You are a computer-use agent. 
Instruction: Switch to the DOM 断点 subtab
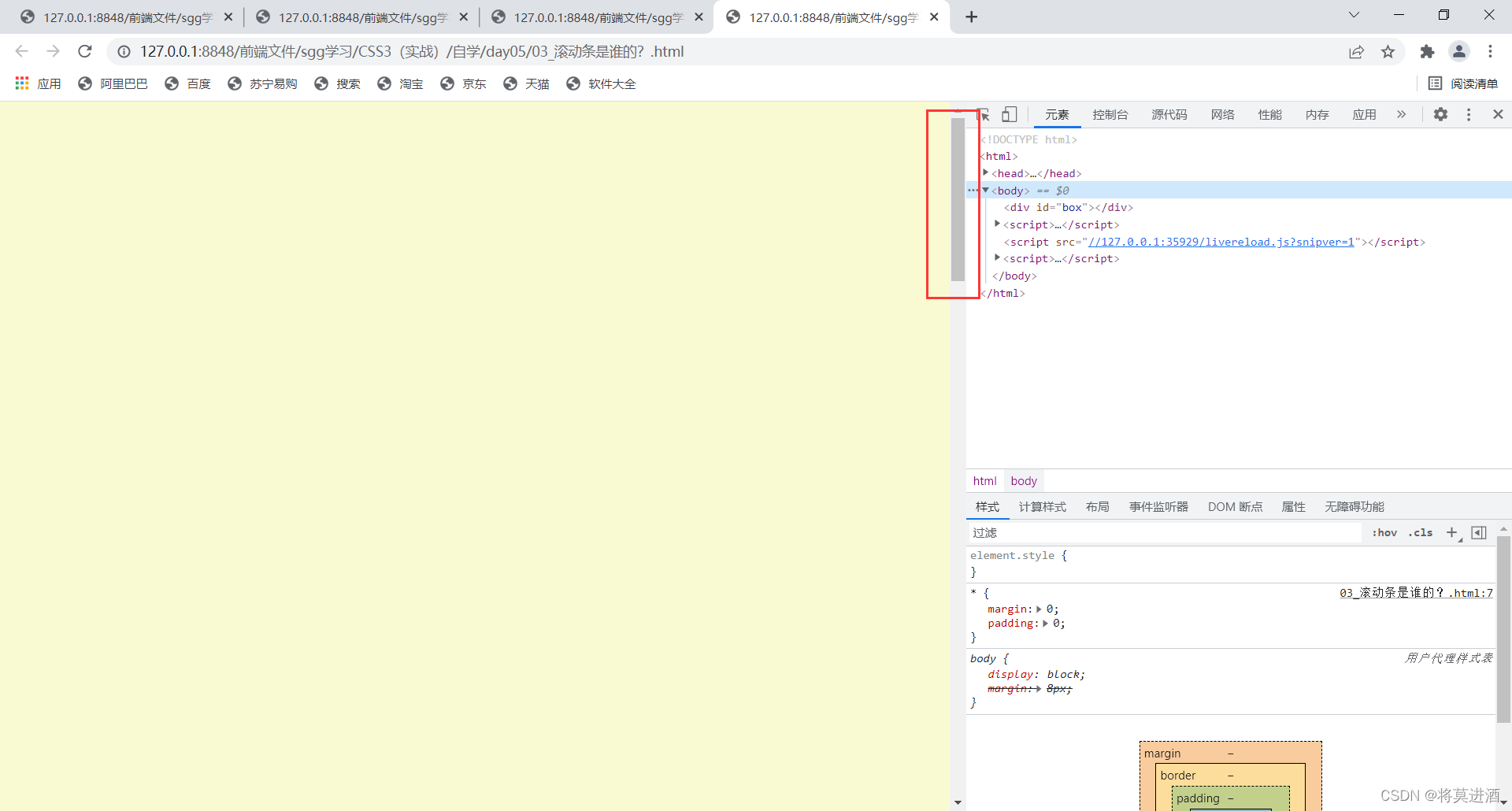[1235, 507]
